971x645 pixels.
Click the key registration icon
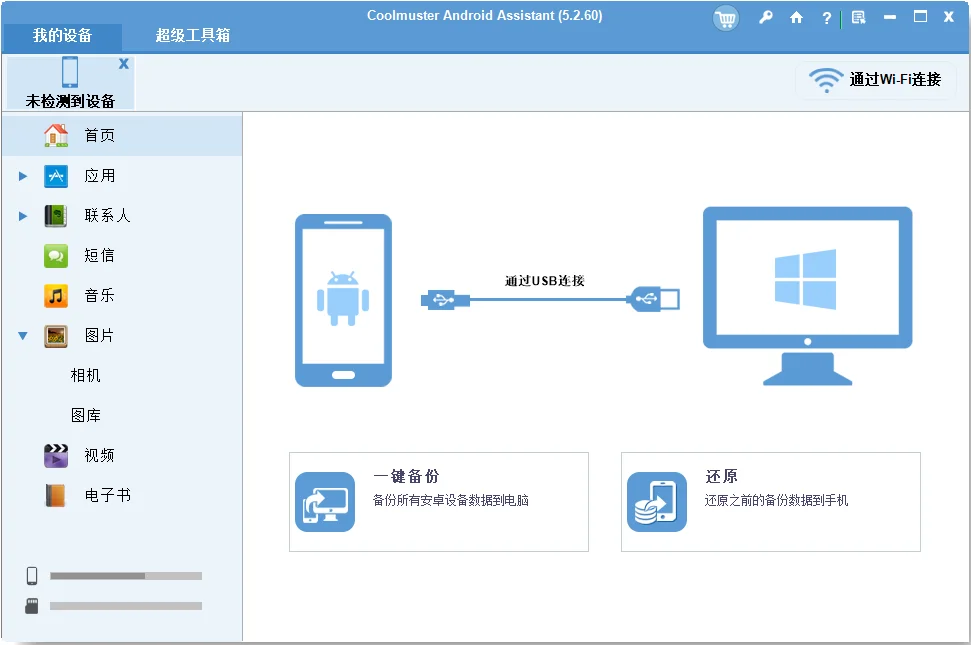[x=766, y=17]
